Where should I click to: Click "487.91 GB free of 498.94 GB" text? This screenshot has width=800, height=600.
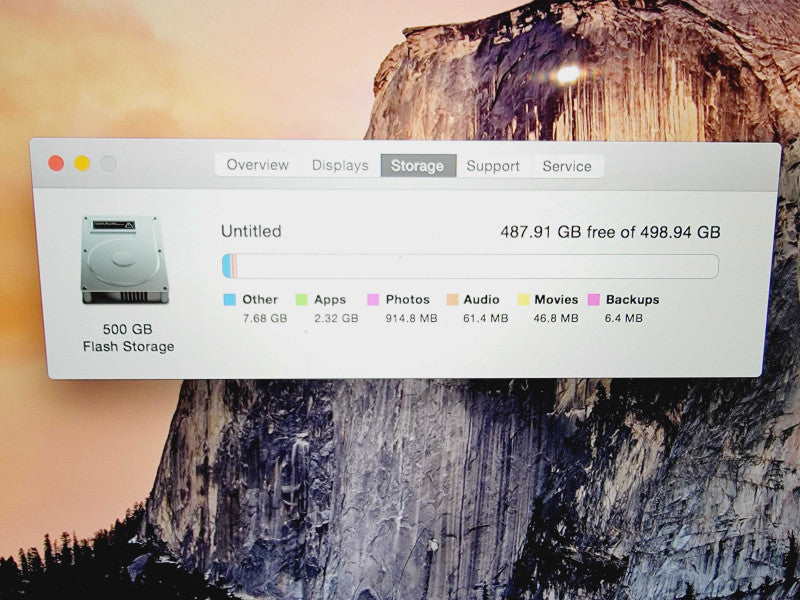(x=610, y=232)
